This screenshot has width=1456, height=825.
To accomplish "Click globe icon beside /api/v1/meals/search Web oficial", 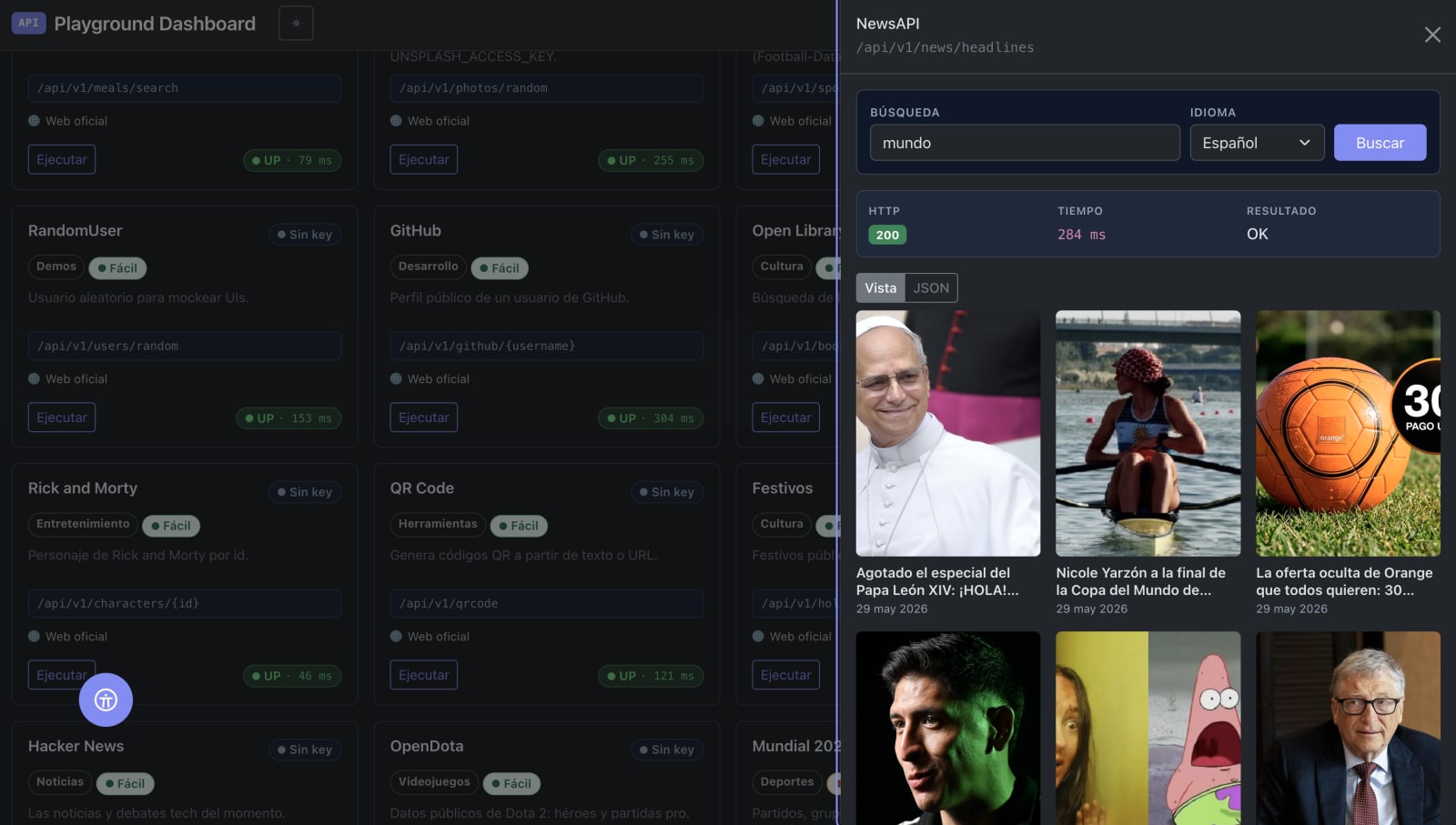I will click(34, 120).
